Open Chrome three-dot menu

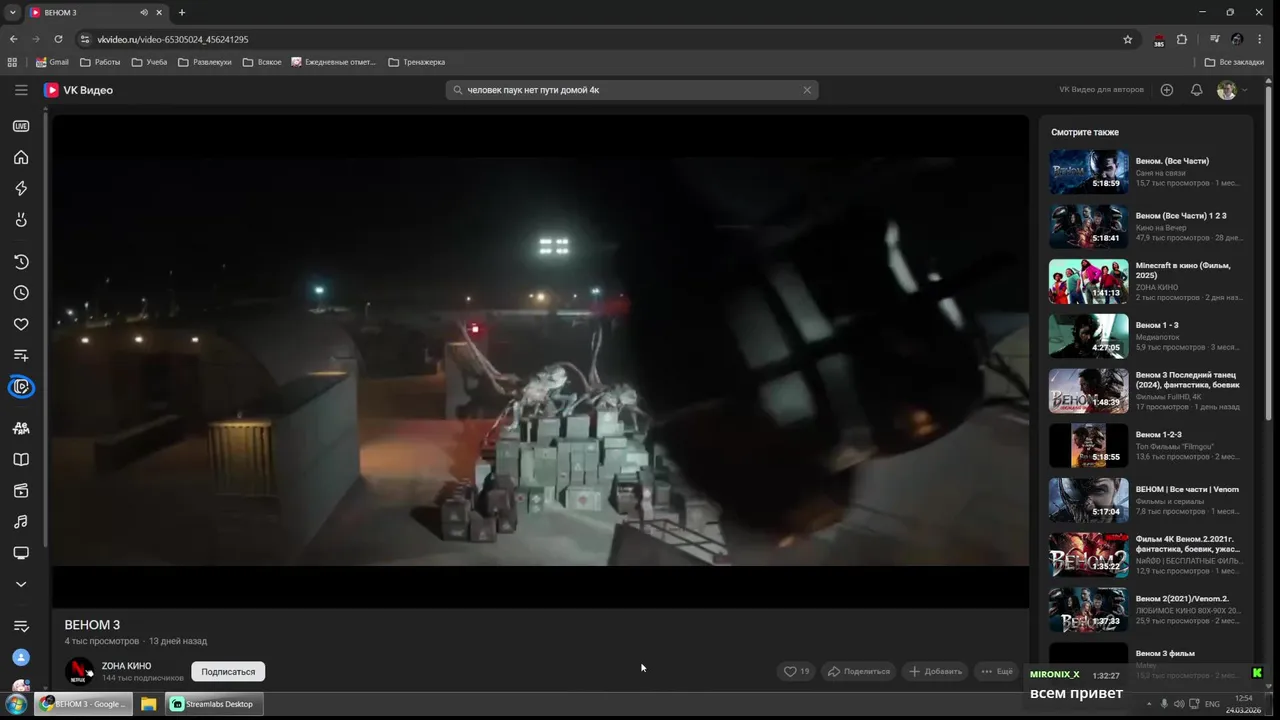pos(1261,39)
